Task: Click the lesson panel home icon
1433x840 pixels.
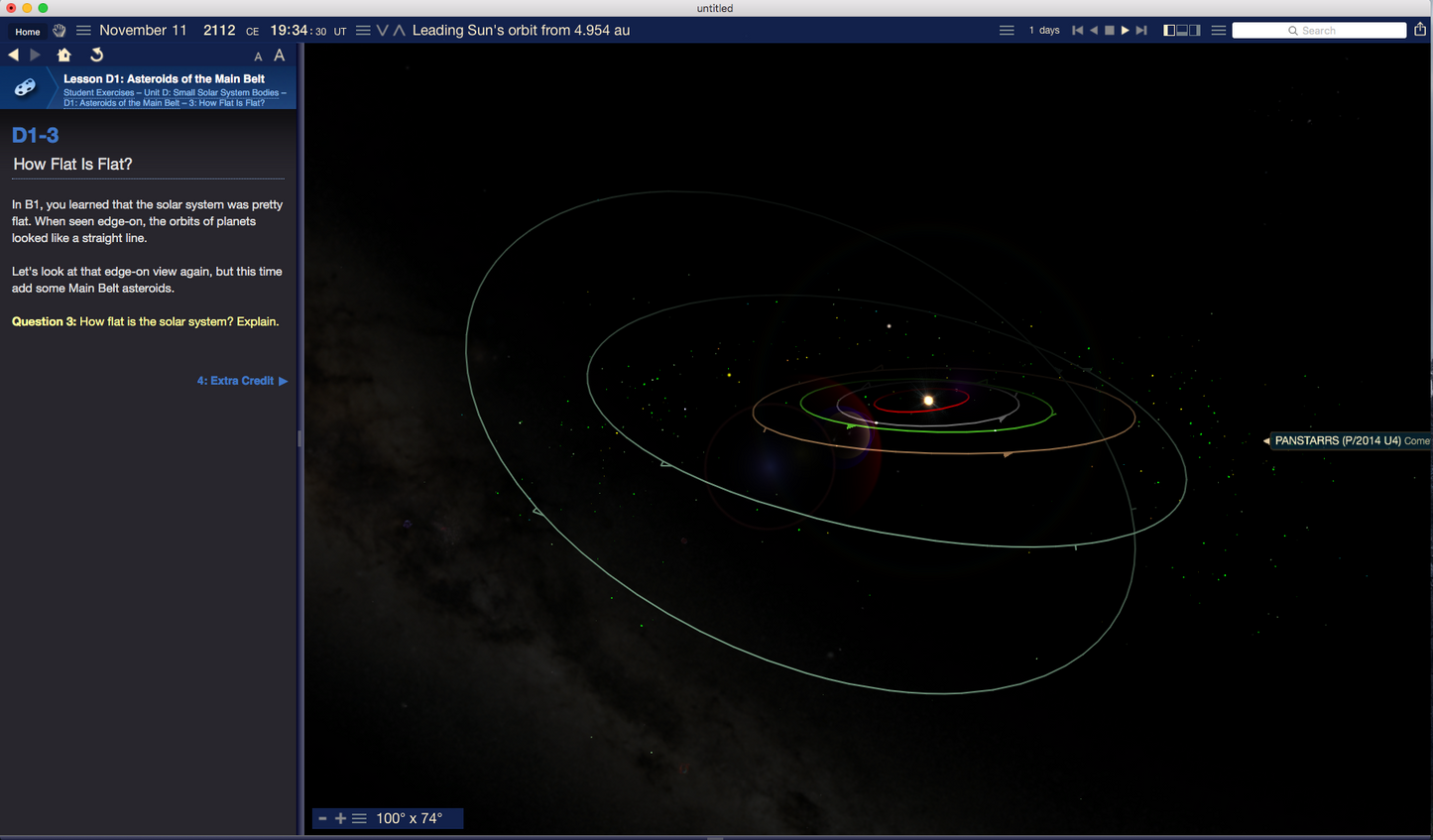Action: click(x=64, y=56)
